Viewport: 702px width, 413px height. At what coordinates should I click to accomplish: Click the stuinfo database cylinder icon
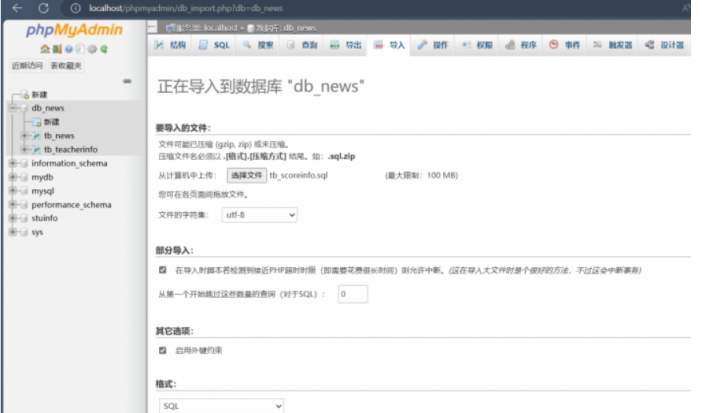pos(25,218)
